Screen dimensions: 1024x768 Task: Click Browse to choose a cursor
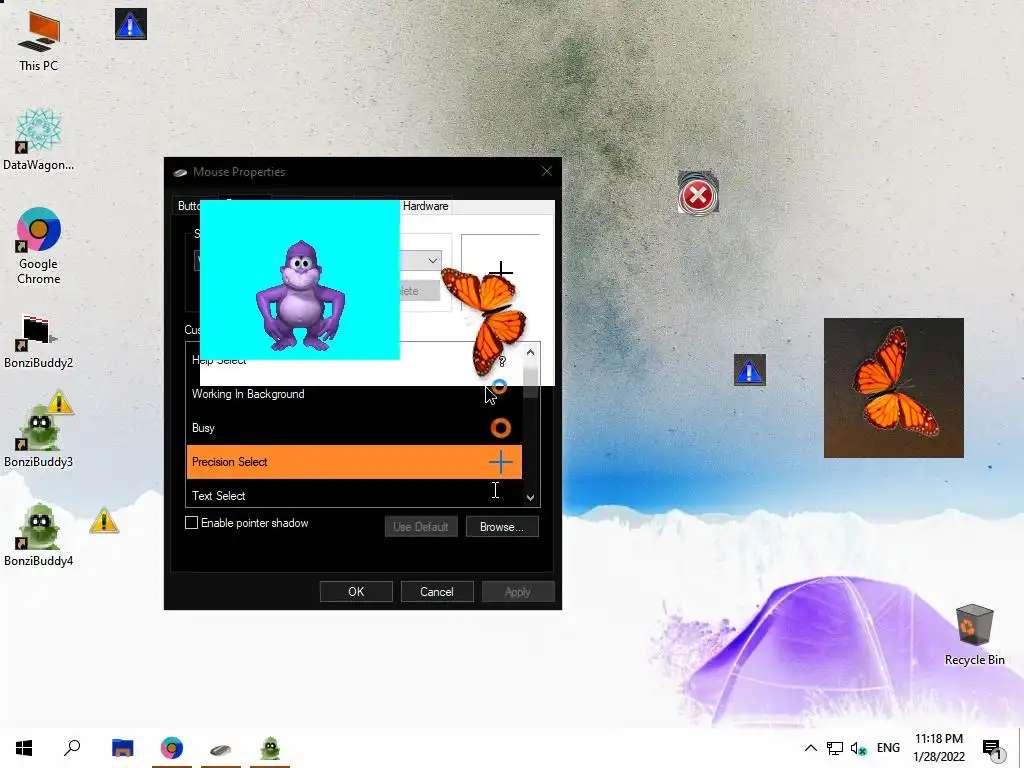(502, 526)
